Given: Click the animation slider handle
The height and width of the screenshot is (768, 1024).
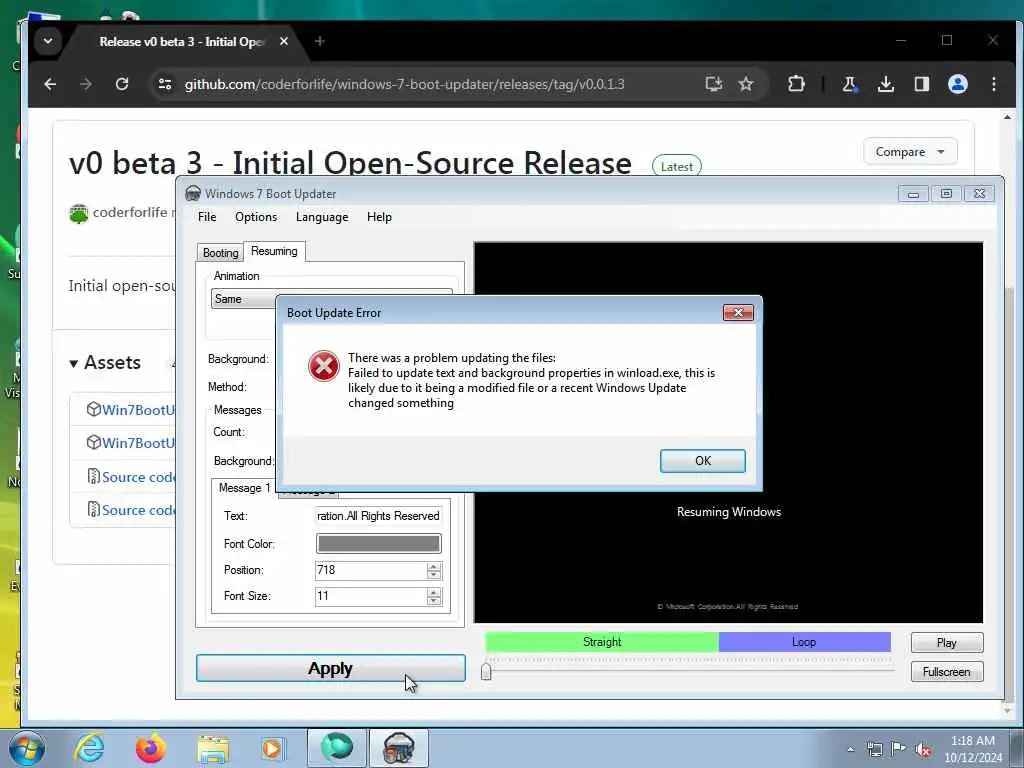Looking at the screenshot, I should [x=486, y=671].
